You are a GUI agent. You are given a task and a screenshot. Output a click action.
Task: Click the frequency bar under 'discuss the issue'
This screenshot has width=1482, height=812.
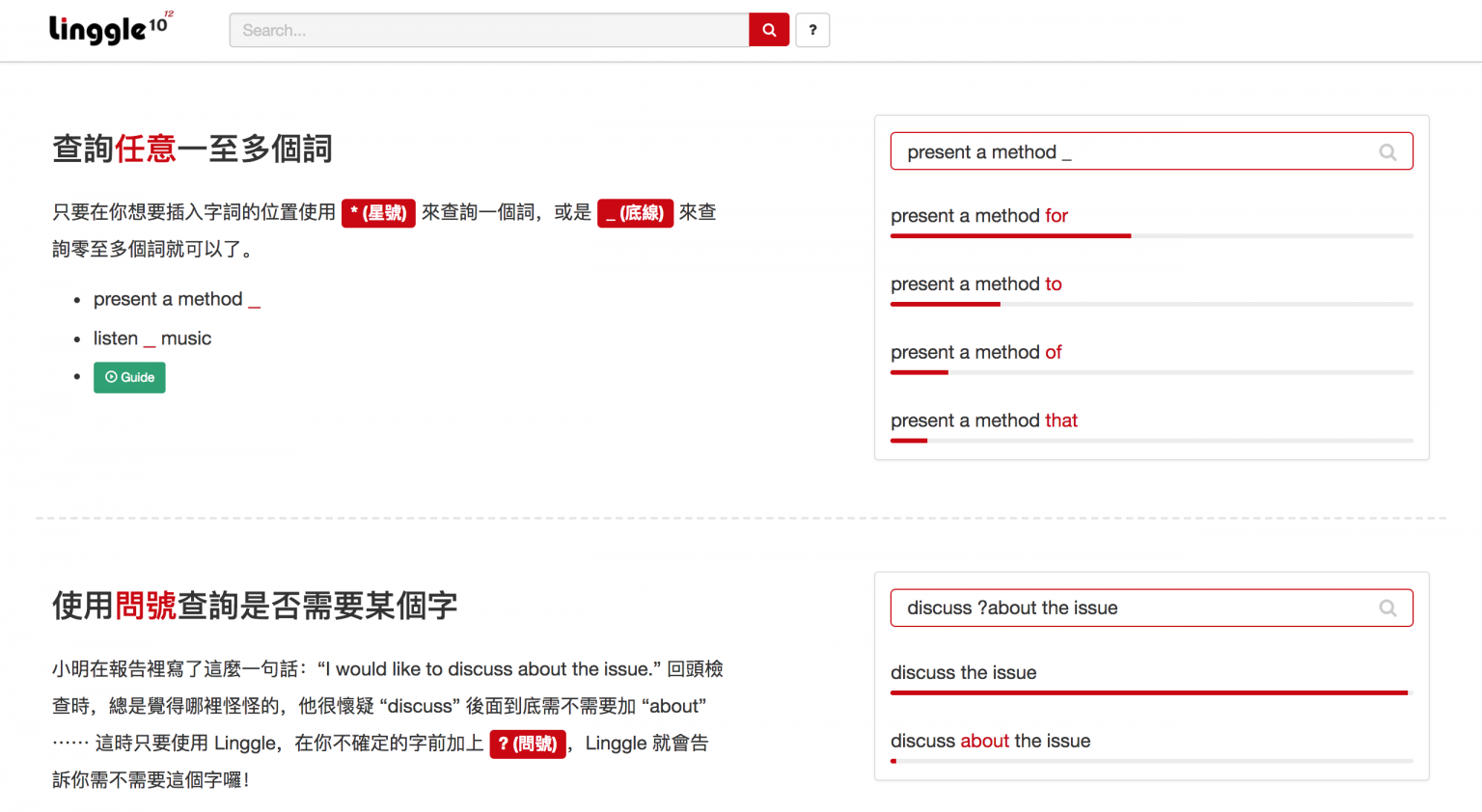pos(1148,691)
